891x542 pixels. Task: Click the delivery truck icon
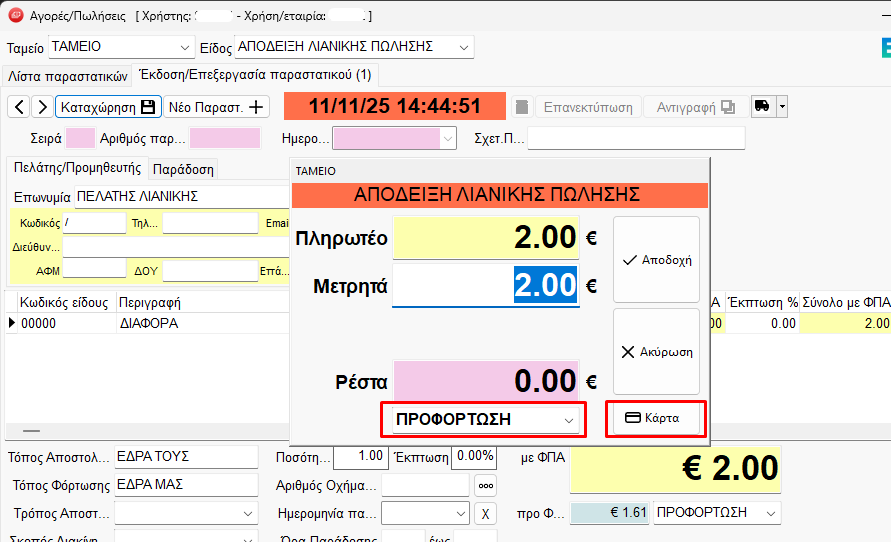click(762, 107)
